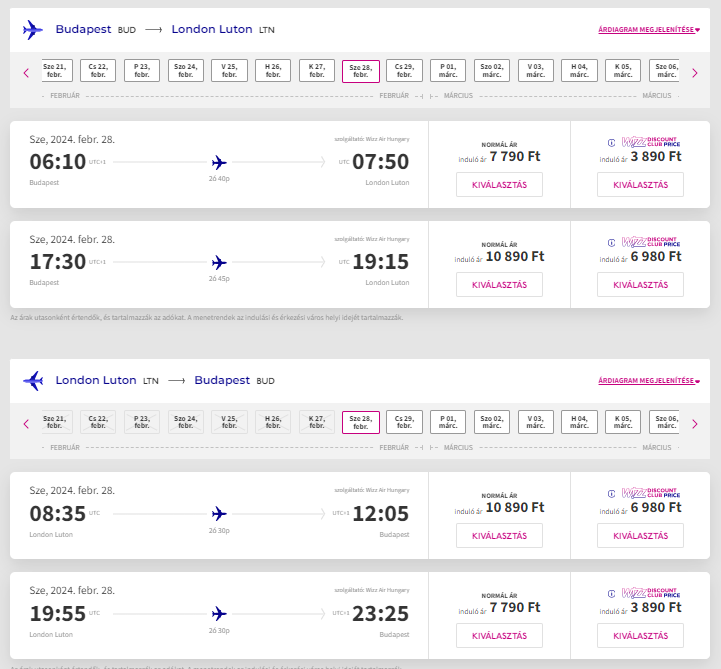Choose discount club 3 890 Ft for 19:55 flight
Screen dimensions: 721x669
coord(640,636)
